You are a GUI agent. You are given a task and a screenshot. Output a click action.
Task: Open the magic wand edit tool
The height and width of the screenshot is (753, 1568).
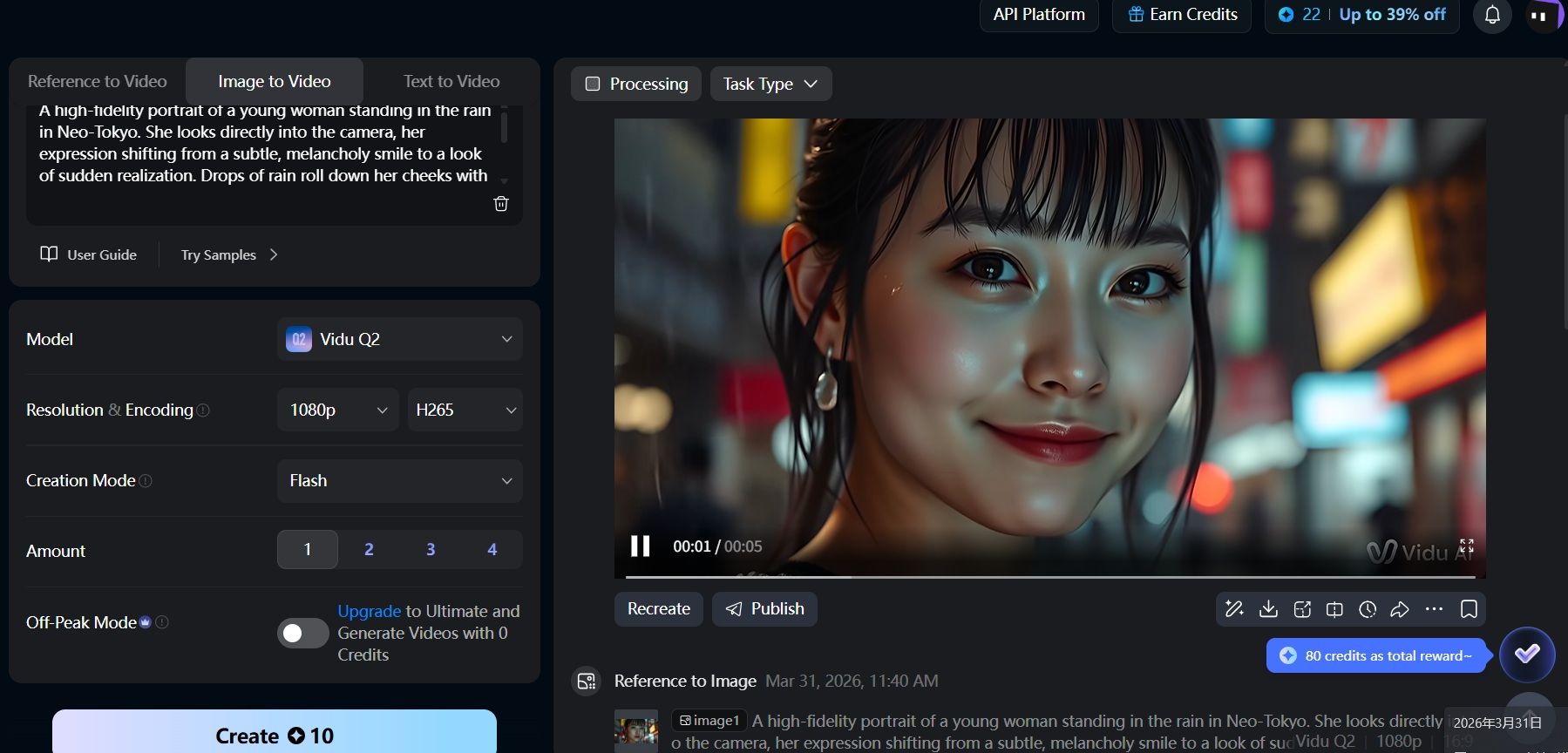tap(1234, 609)
